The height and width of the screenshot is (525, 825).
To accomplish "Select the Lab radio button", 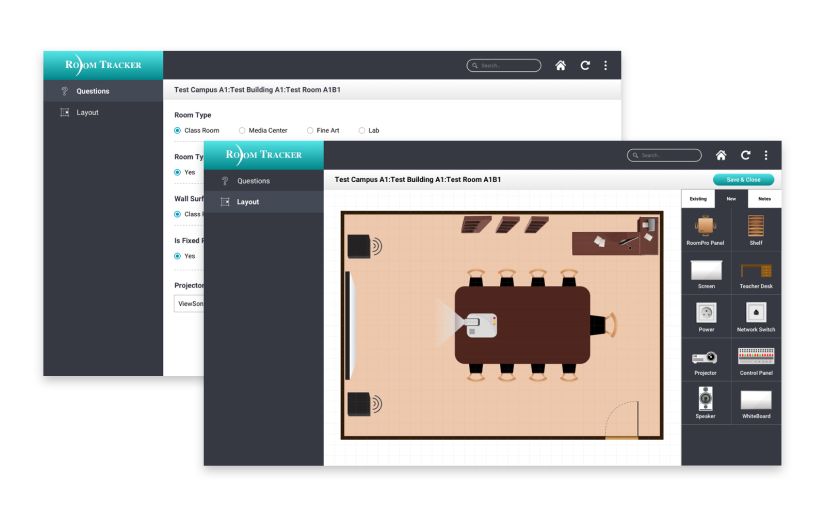I will 361,130.
